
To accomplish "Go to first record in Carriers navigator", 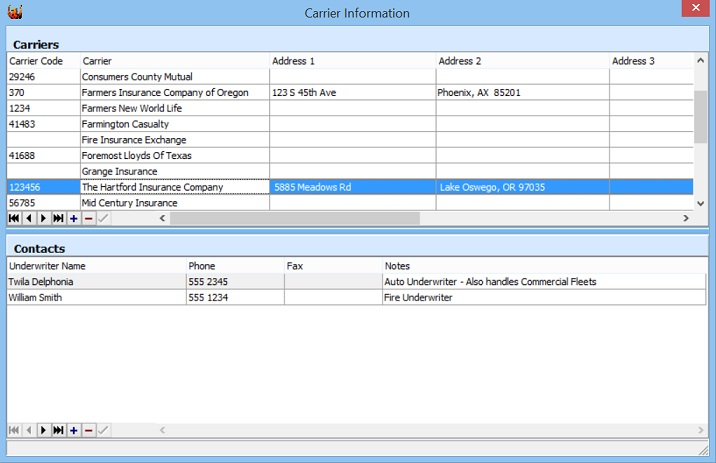I will [x=14, y=218].
